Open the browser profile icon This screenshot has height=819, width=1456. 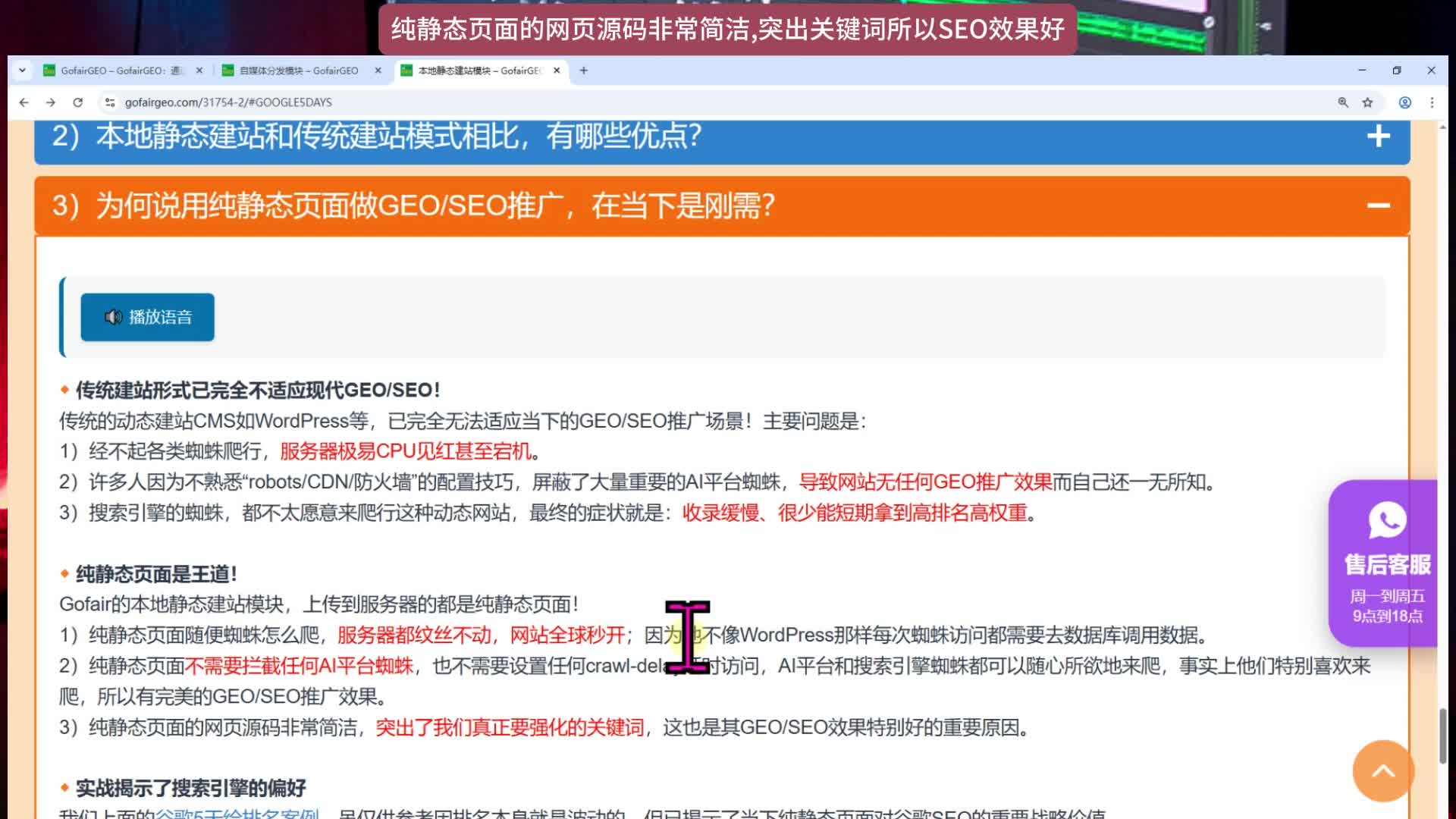pyautogui.click(x=1404, y=102)
